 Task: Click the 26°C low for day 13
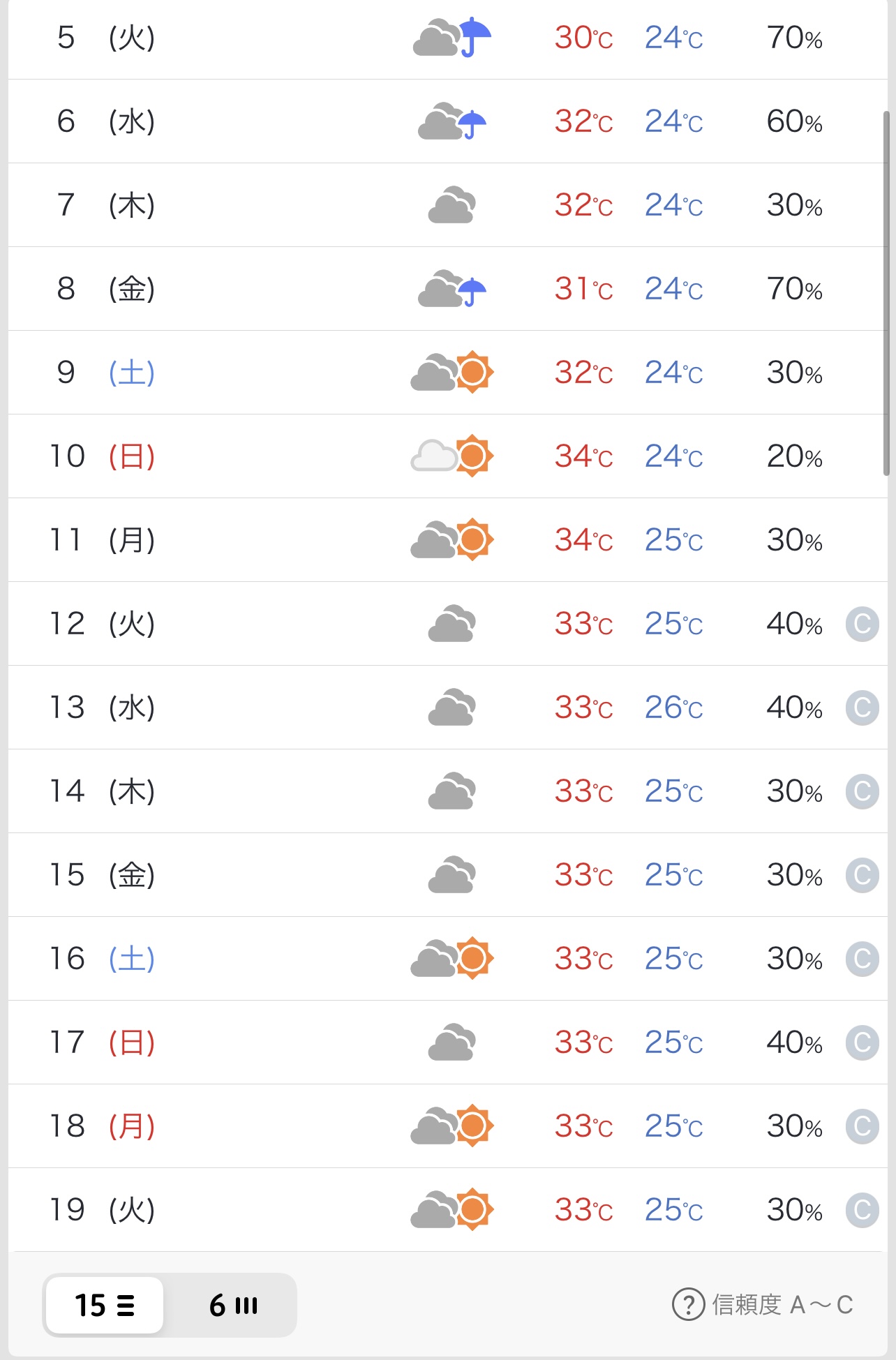coord(673,708)
